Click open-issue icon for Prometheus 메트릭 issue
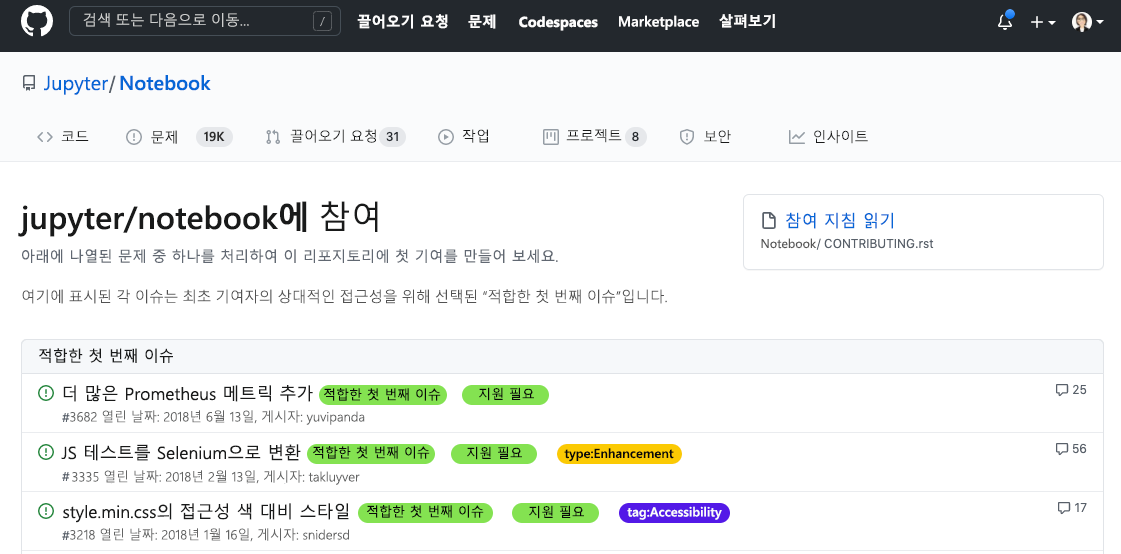The height and width of the screenshot is (554, 1121). [46, 392]
